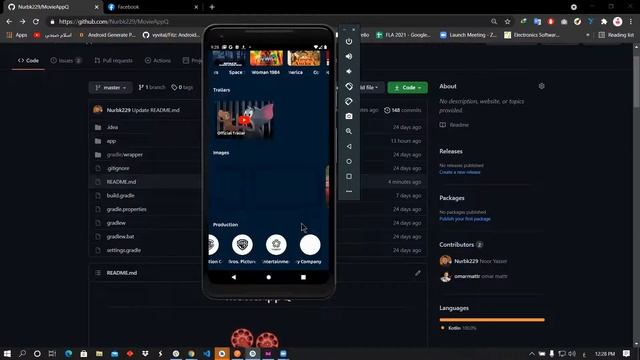The width and height of the screenshot is (640, 360).
Task: Click the emulator sidebar overview square icon
Action: (x=349, y=176)
